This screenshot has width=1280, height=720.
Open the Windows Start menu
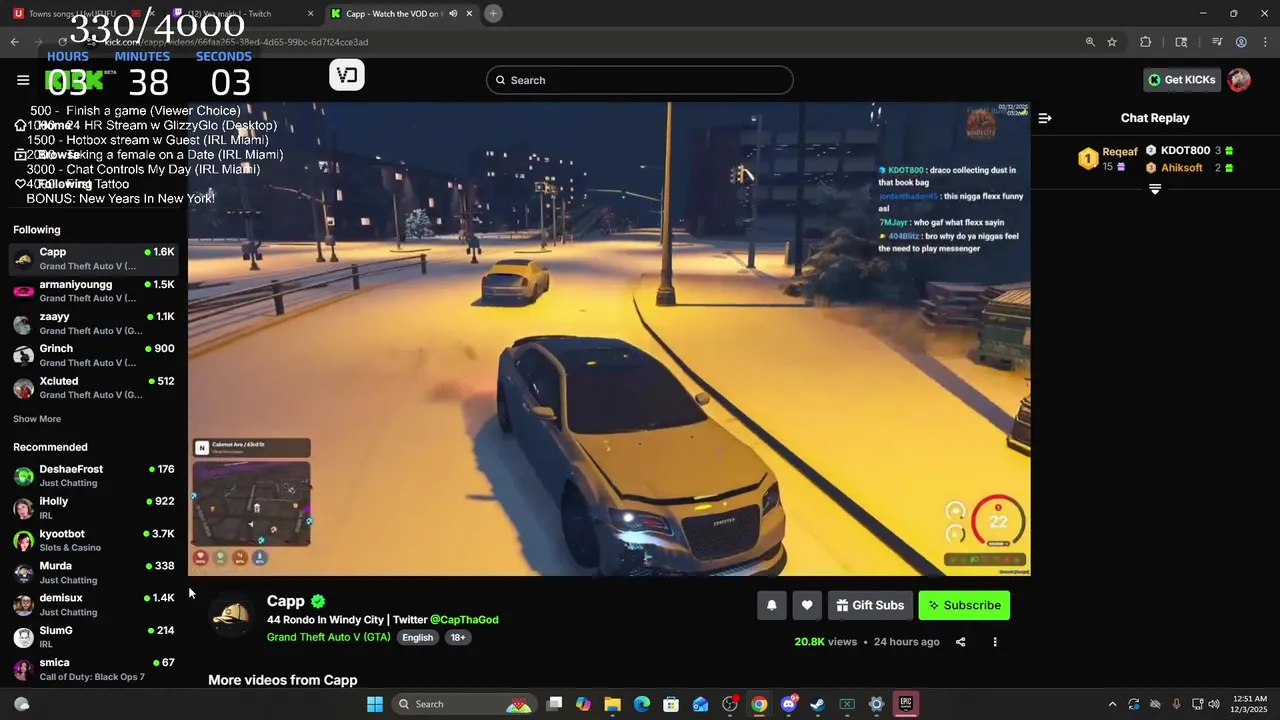pyautogui.click(x=375, y=704)
